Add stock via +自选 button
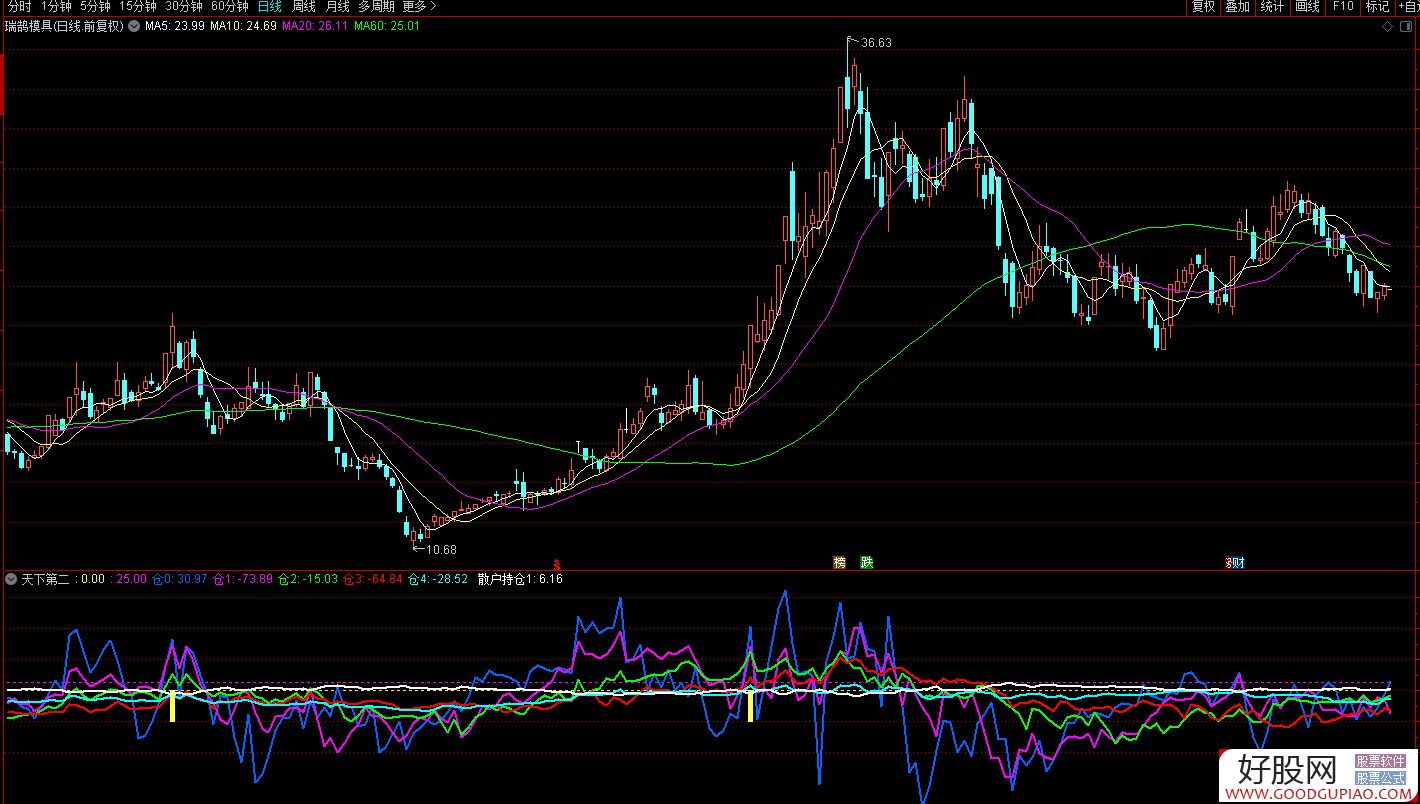 tap(1407, 6)
